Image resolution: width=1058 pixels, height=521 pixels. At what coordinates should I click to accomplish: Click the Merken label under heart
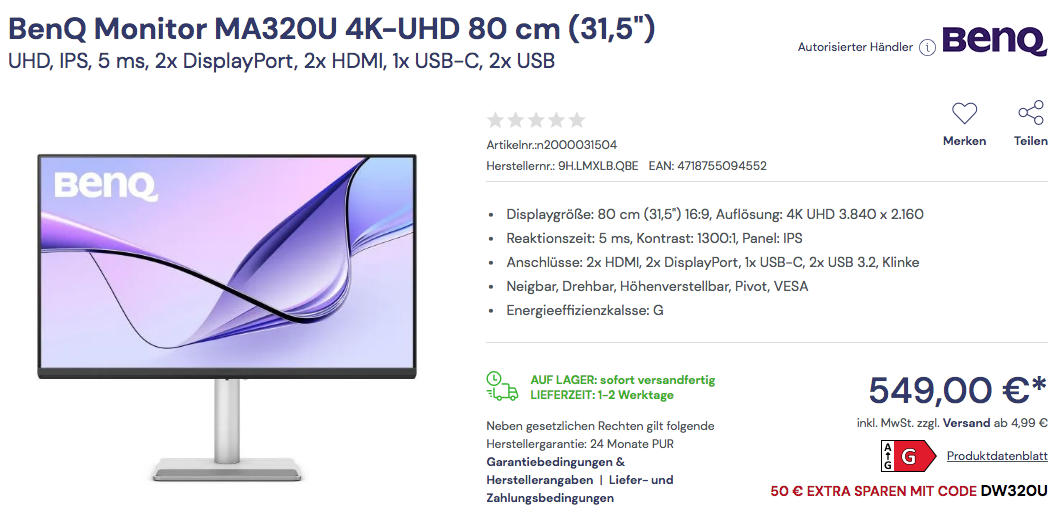click(x=964, y=141)
